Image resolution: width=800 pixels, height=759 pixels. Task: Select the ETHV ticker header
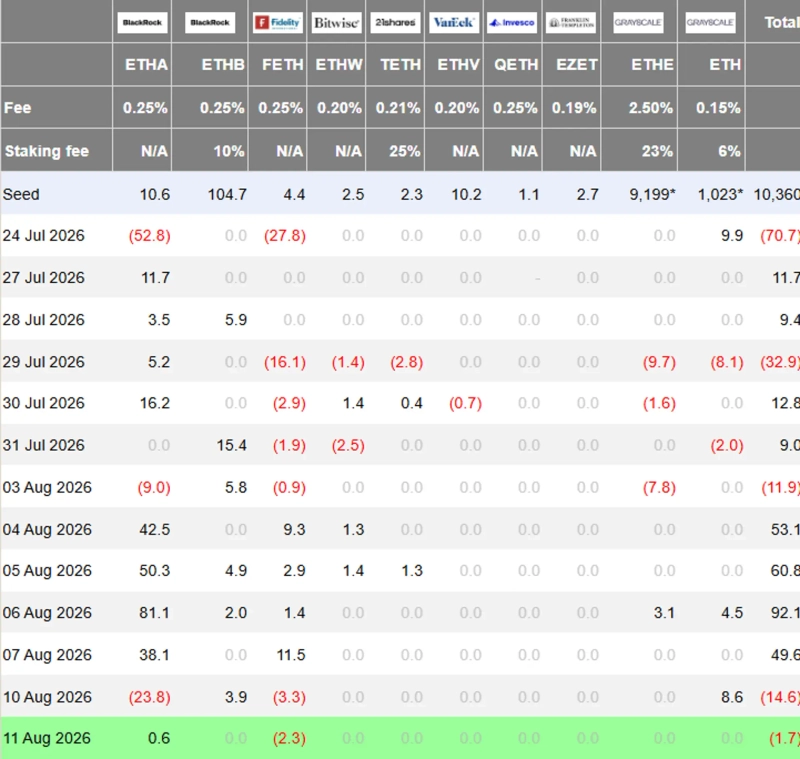pos(458,65)
